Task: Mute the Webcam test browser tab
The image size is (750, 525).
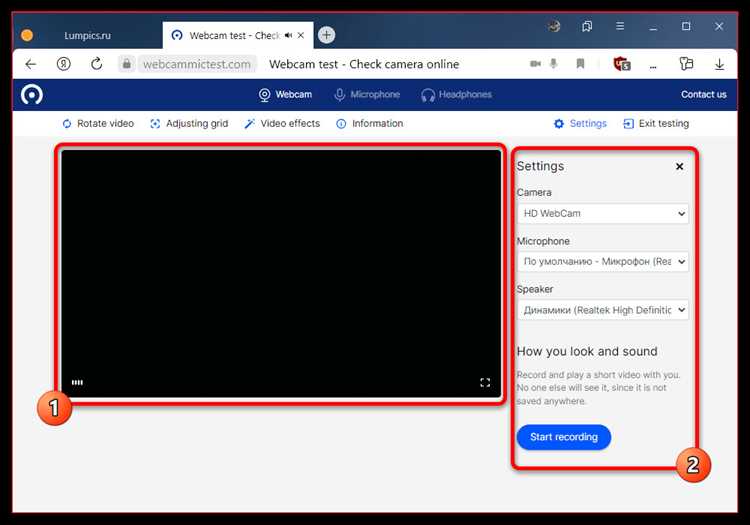Action: click(288, 35)
